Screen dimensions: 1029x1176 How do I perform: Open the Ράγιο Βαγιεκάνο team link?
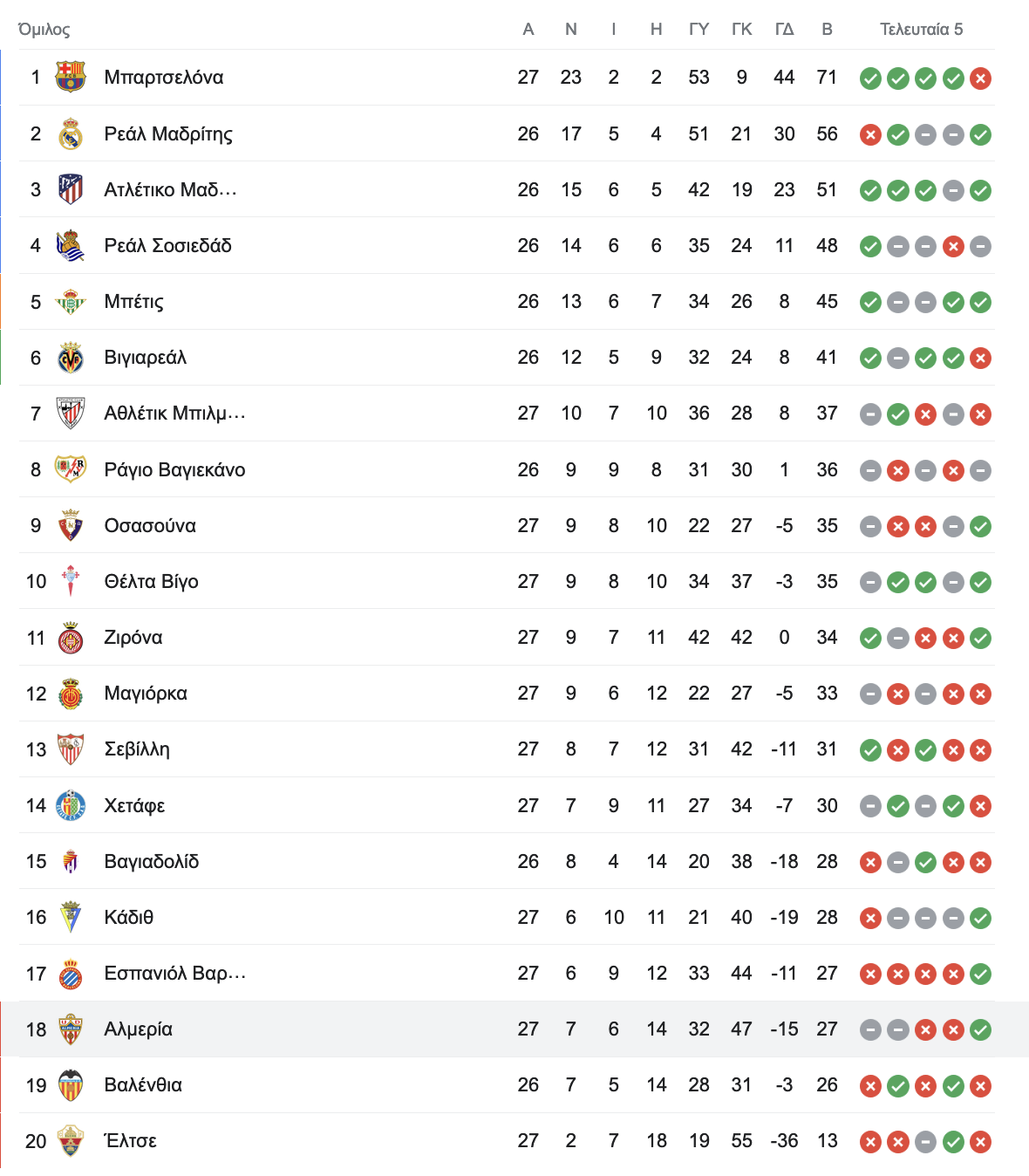(x=174, y=470)
